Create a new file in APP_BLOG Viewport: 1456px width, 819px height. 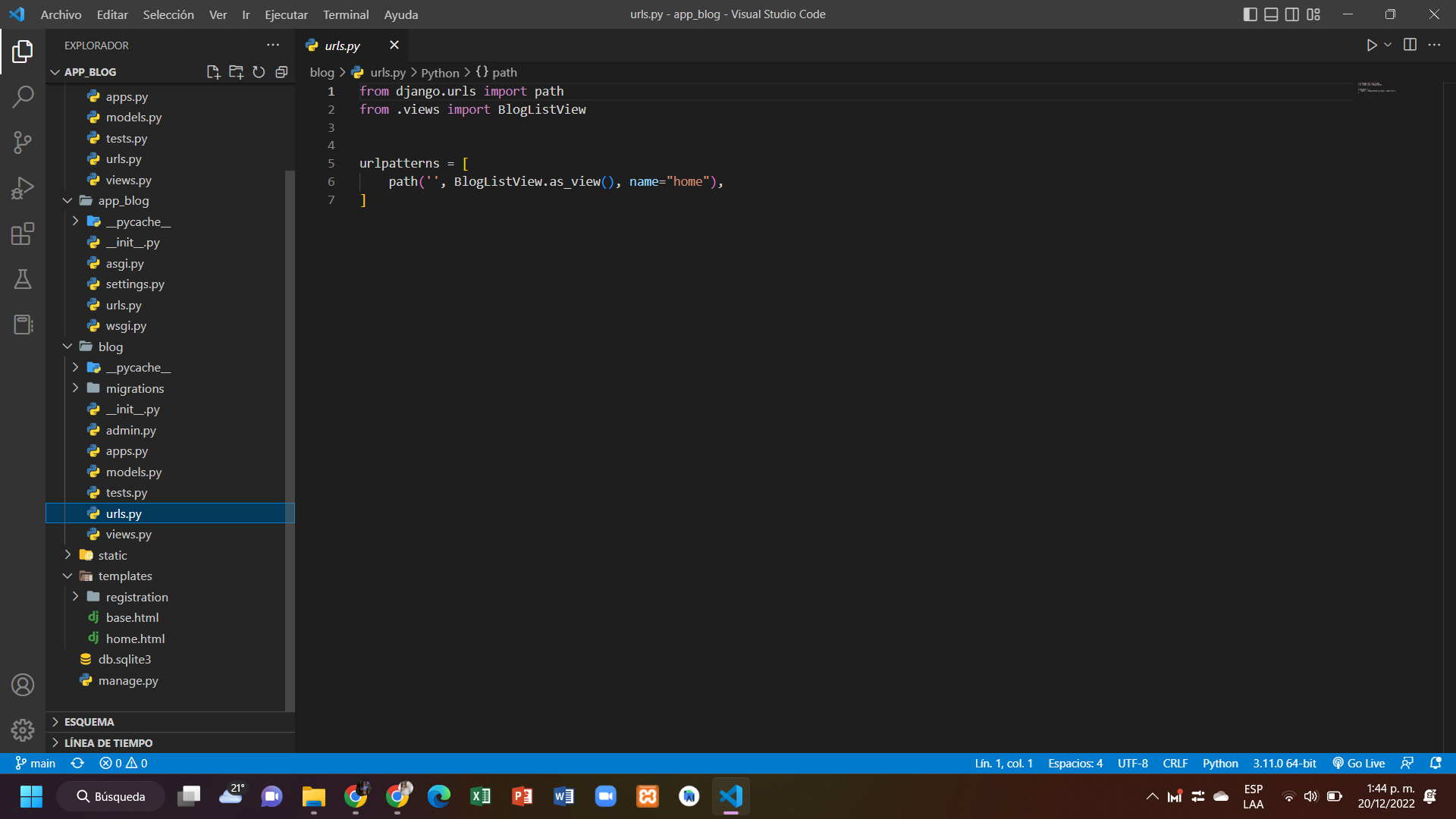tap(213, 72)
